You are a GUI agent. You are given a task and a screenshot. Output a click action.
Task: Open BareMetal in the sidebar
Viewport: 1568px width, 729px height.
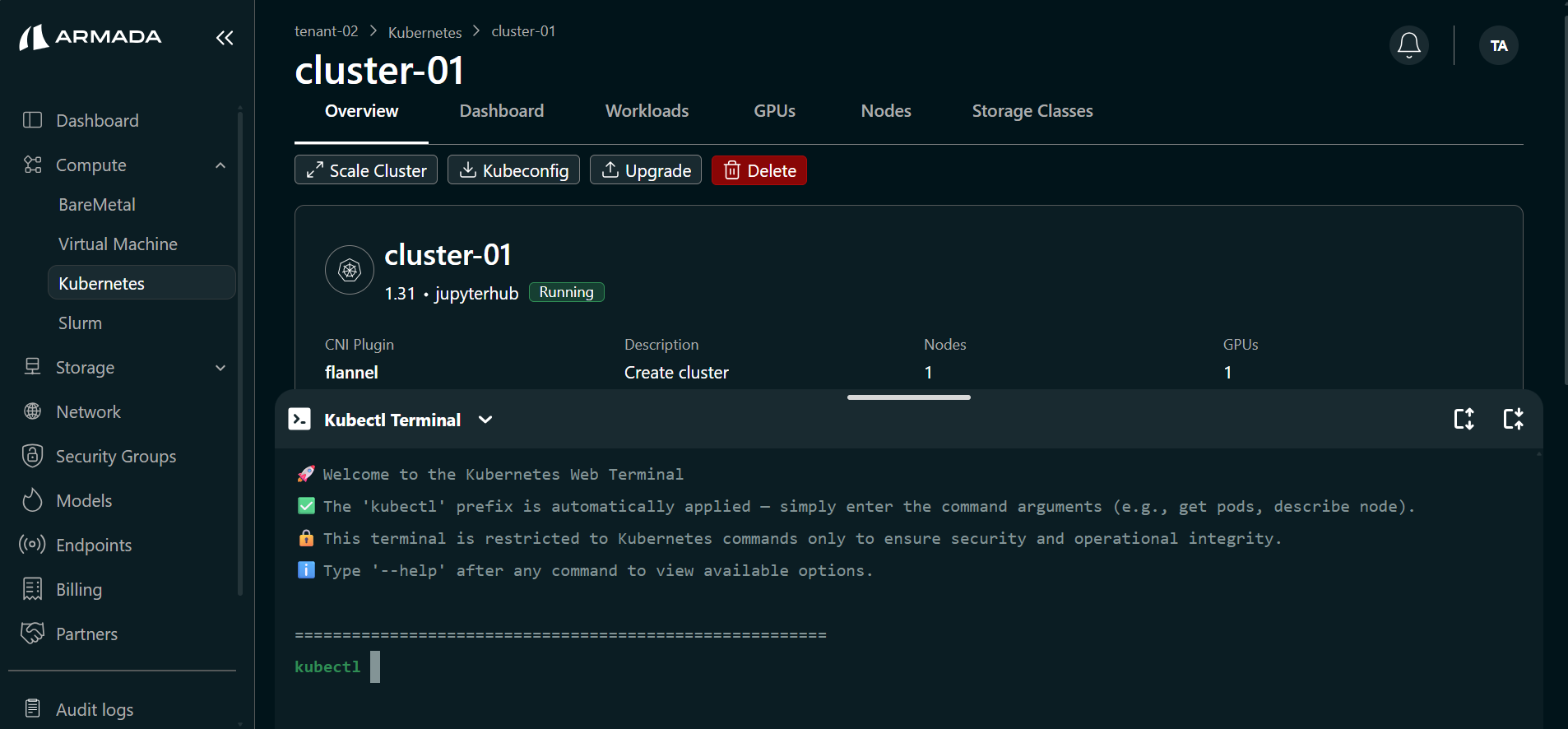(97, 204)
